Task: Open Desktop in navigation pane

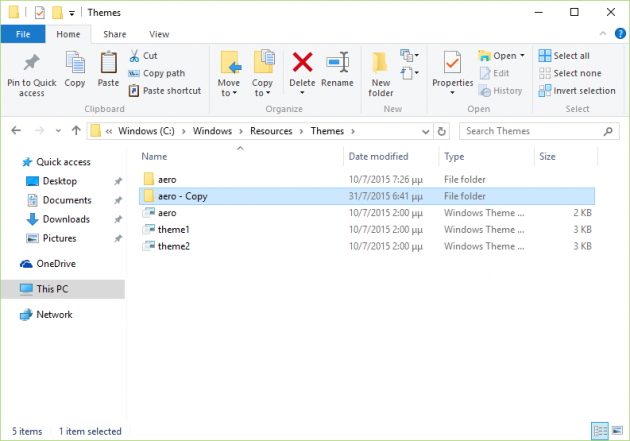Action: (59, 181)
